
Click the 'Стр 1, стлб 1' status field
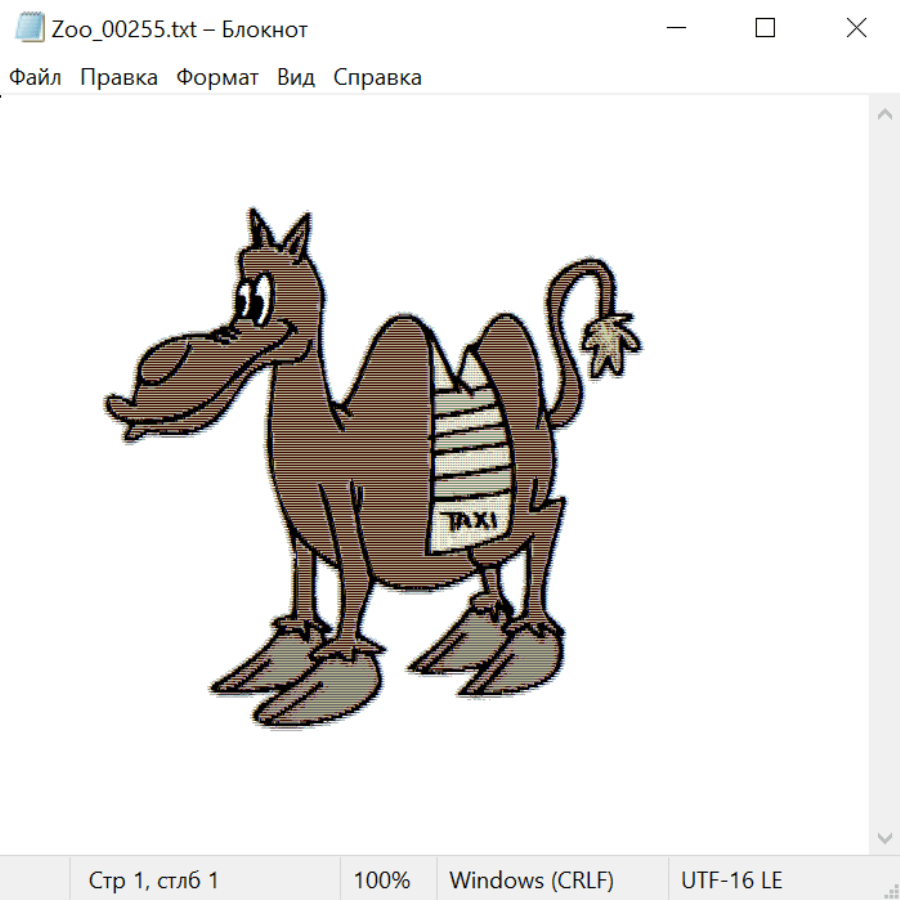[x=154, y=880]
